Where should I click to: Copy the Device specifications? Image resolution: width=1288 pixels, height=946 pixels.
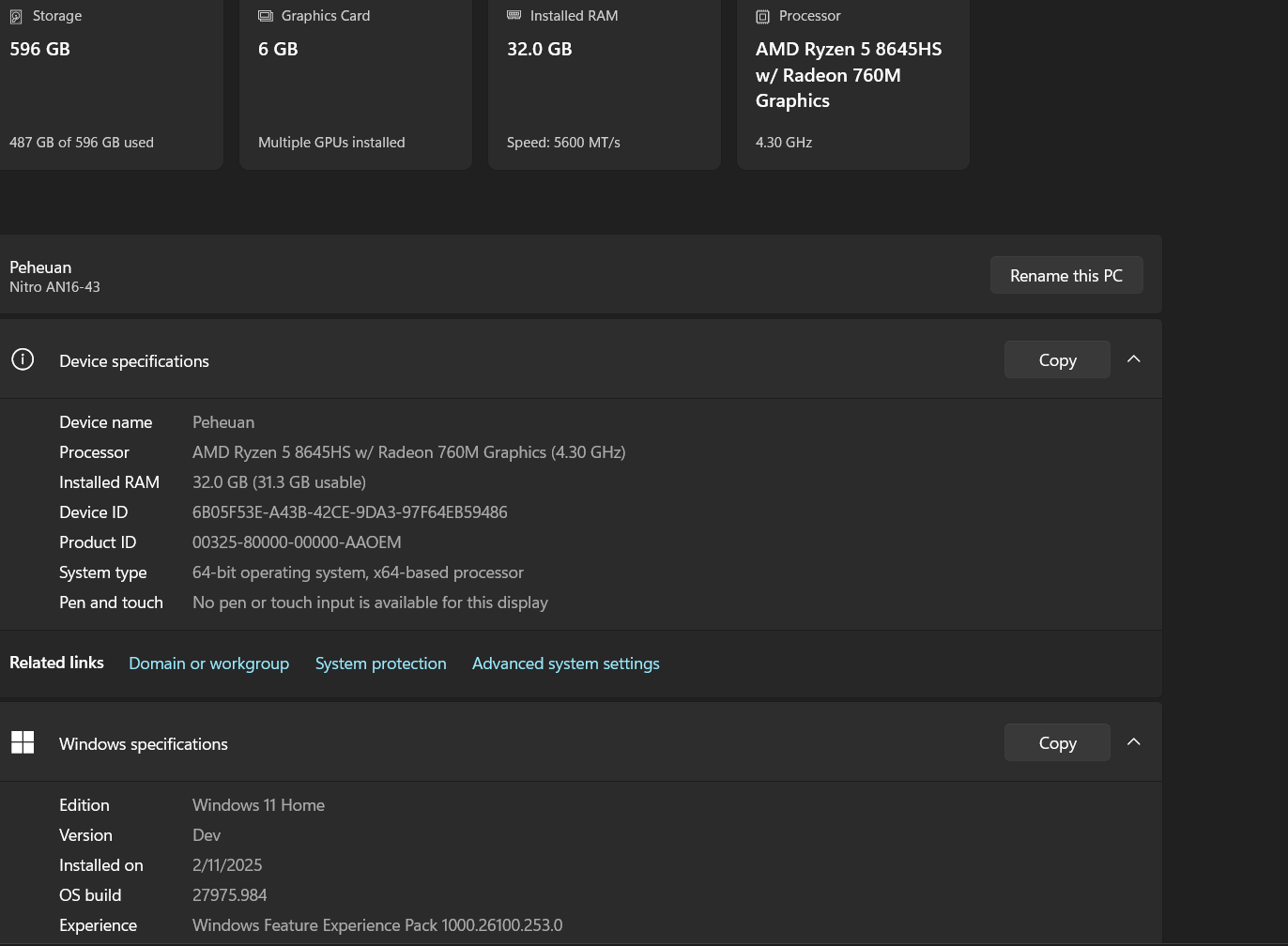click(x=1057, y=359)
